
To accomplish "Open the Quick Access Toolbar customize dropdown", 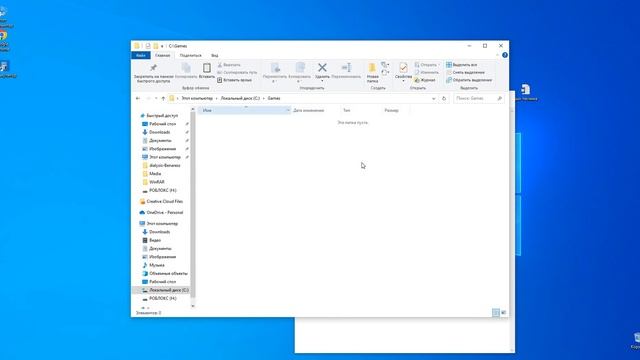I will point(162,46).
